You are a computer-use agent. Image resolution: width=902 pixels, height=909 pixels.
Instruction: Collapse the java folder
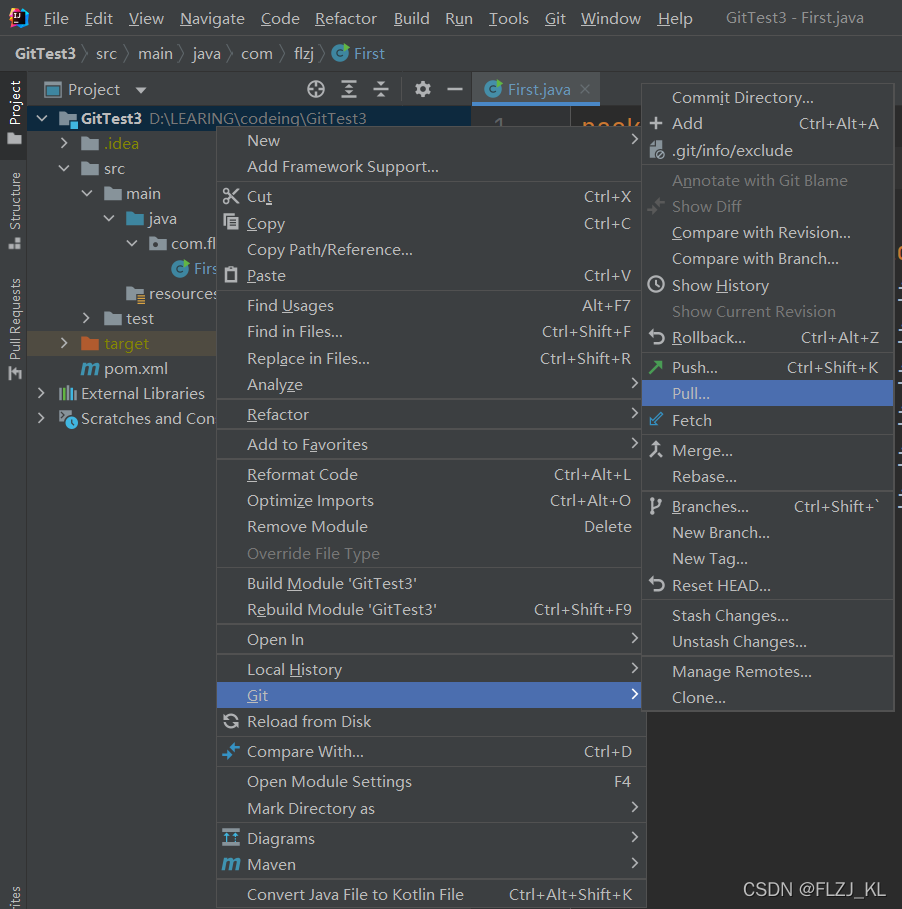click(109, 218)
